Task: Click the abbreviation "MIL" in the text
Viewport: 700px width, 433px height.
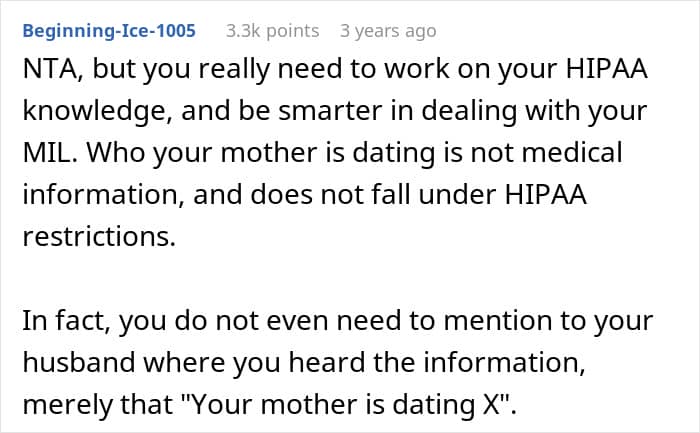Action: click(45, 153)
